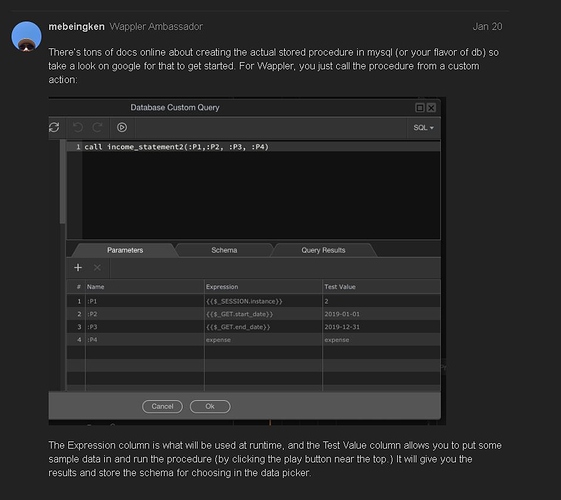
Task: Click the refresh icon in query toolbar
Action: click(x=54, y=127)
